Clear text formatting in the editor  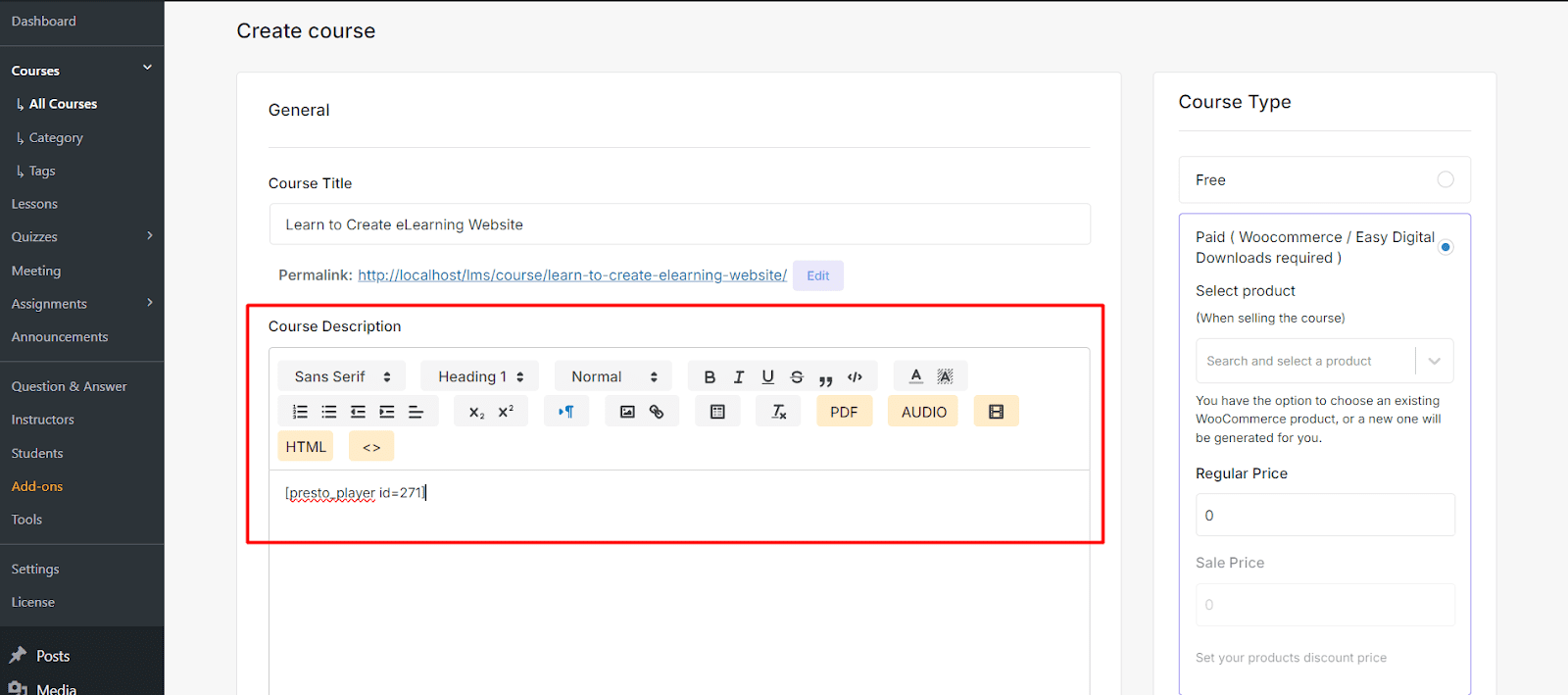pyautogui.click(x=779, y=412)
